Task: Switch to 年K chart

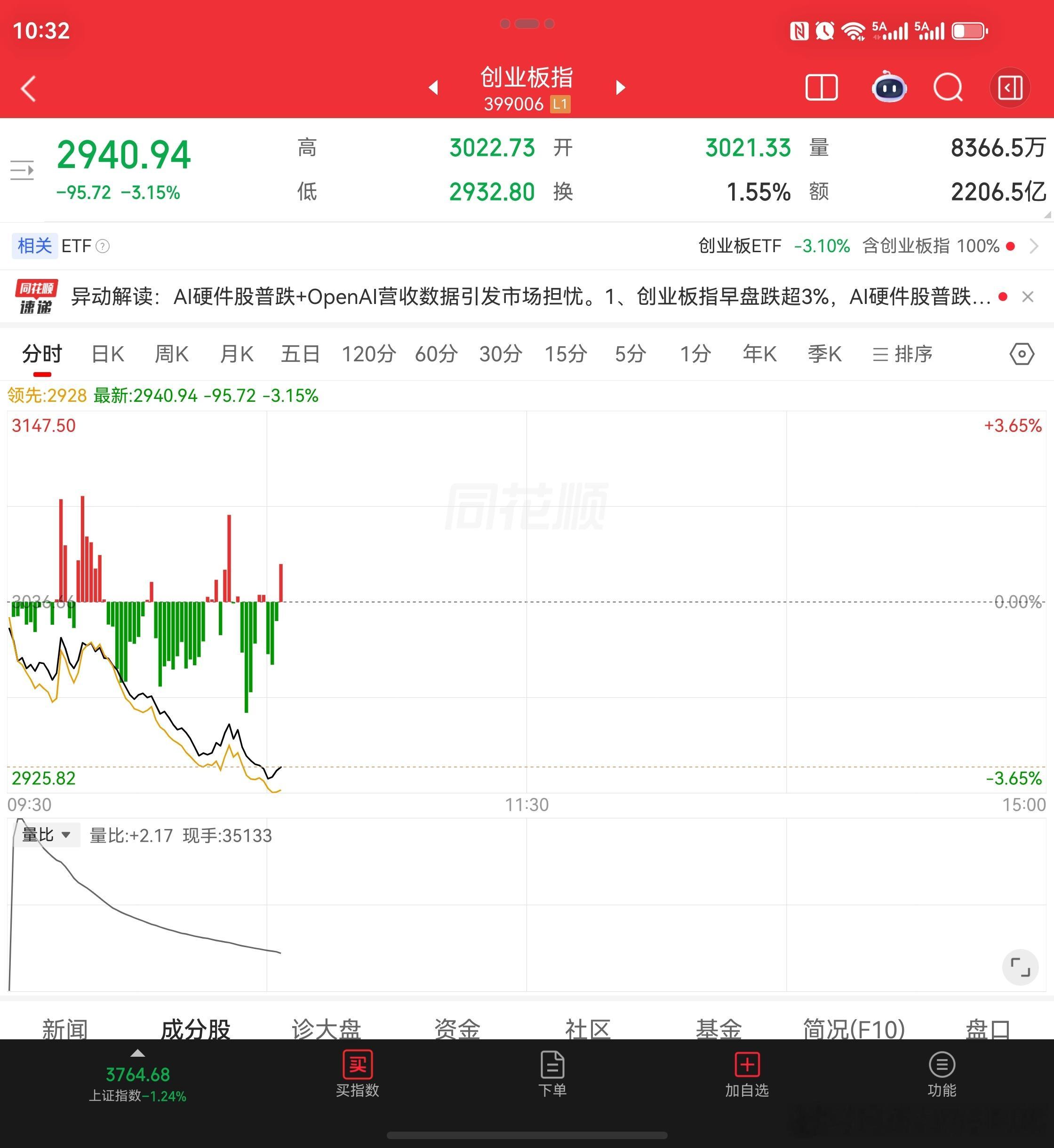Action: click(x=760, y=354)
